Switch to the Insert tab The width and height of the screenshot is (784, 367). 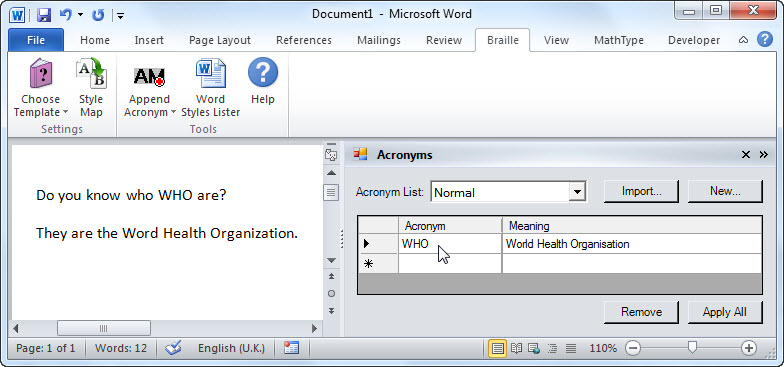pyautogui.click(x=149, y=40)
